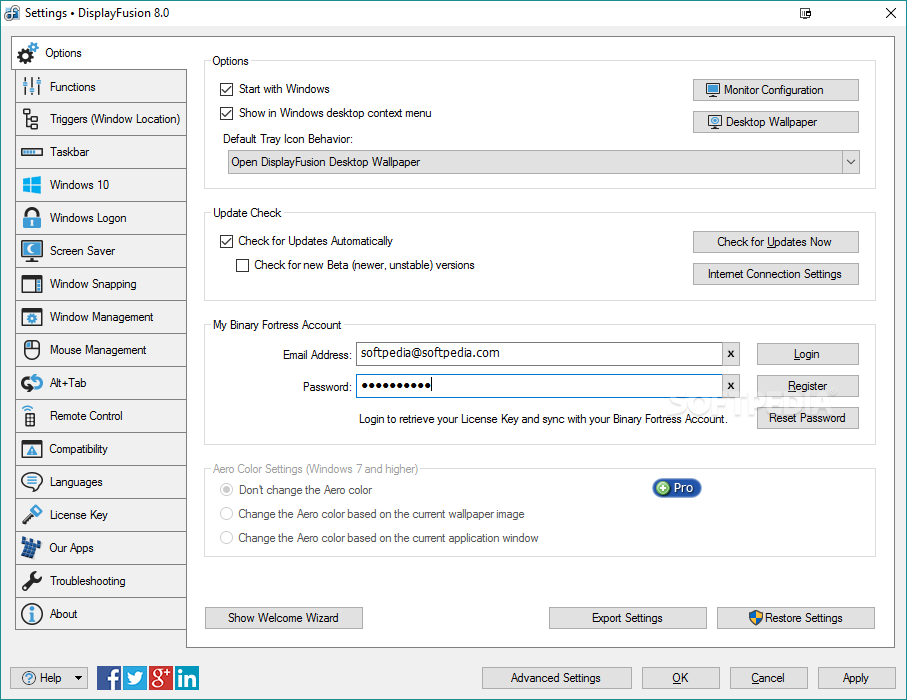
Task: Open the Troubleshooting tab
Action: (101, 581)
